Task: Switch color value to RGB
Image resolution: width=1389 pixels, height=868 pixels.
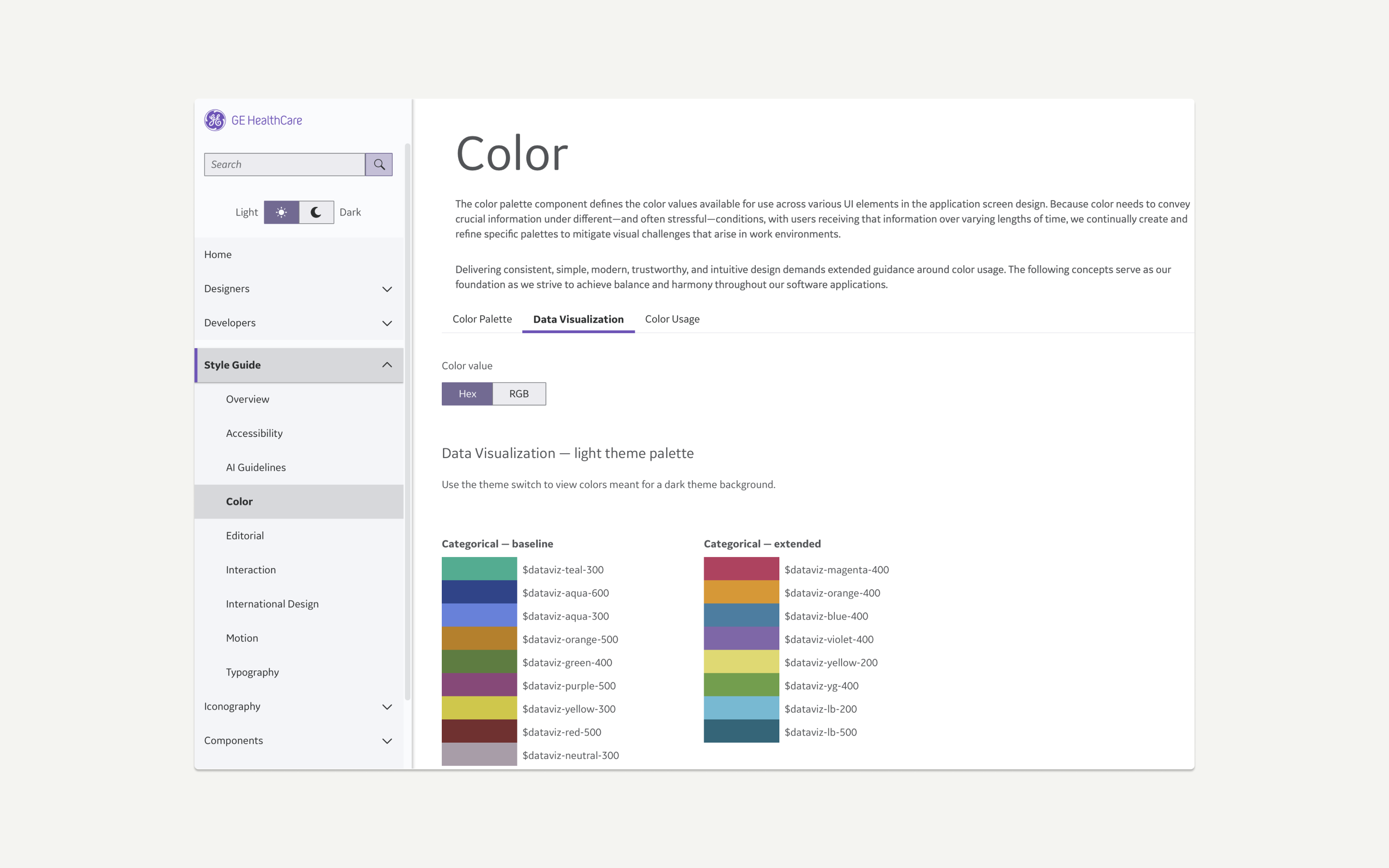Action: click(x=519, y=394)
